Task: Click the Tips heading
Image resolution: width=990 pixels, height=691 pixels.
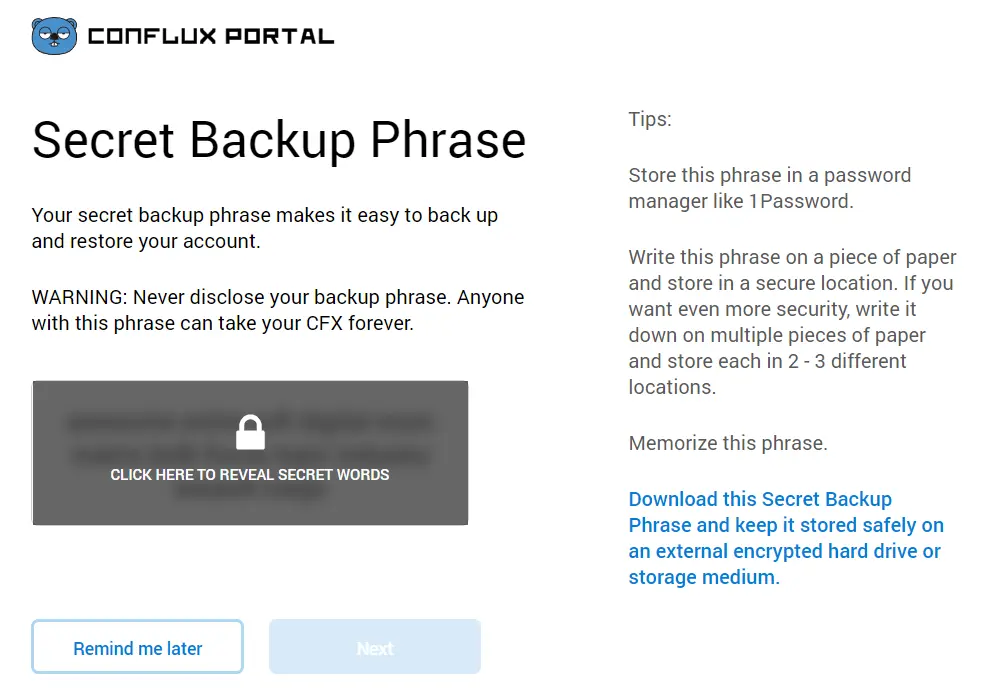Action: click(649, 119)
